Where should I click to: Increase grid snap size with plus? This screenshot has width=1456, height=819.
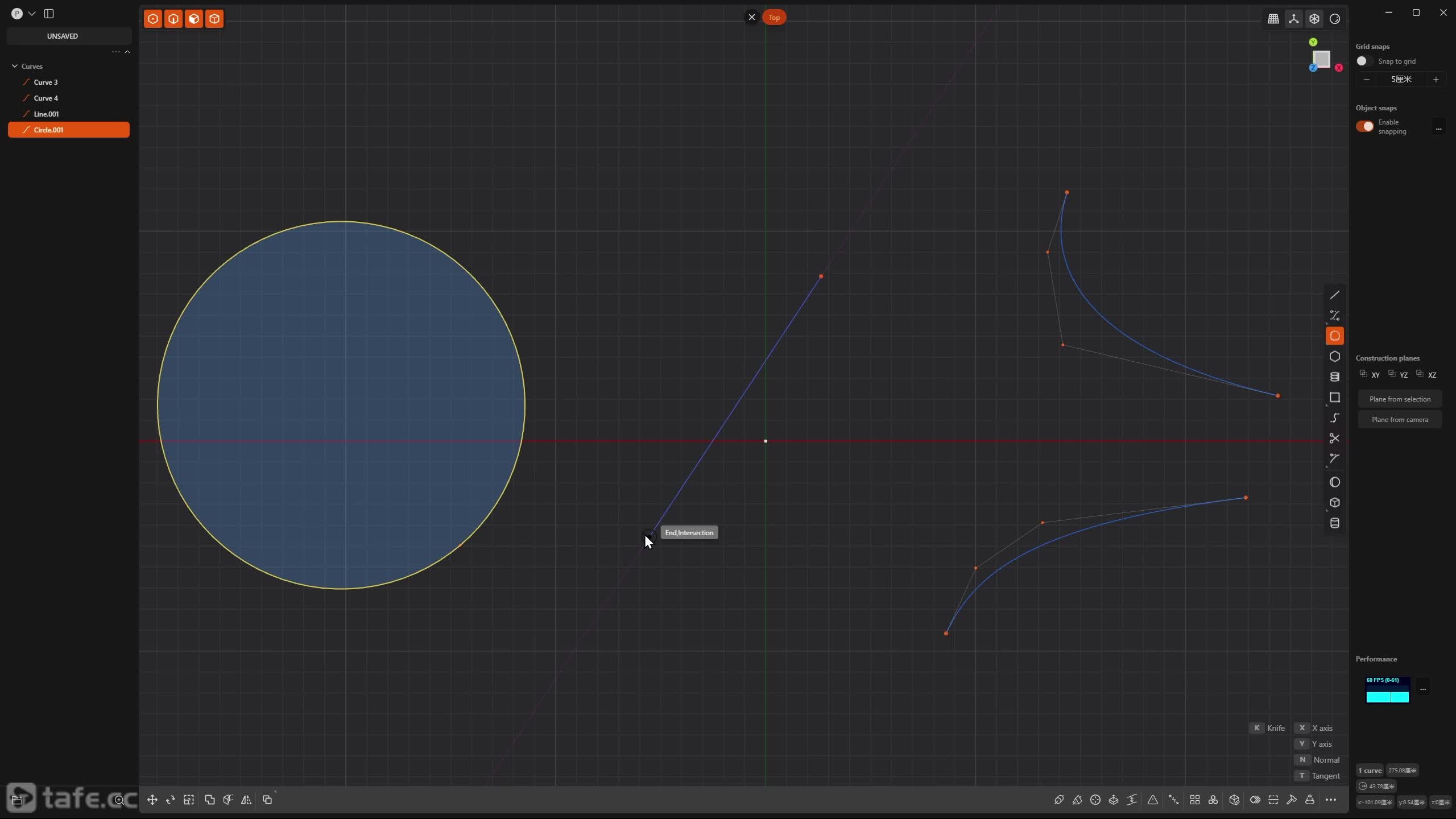(1436, 79)
